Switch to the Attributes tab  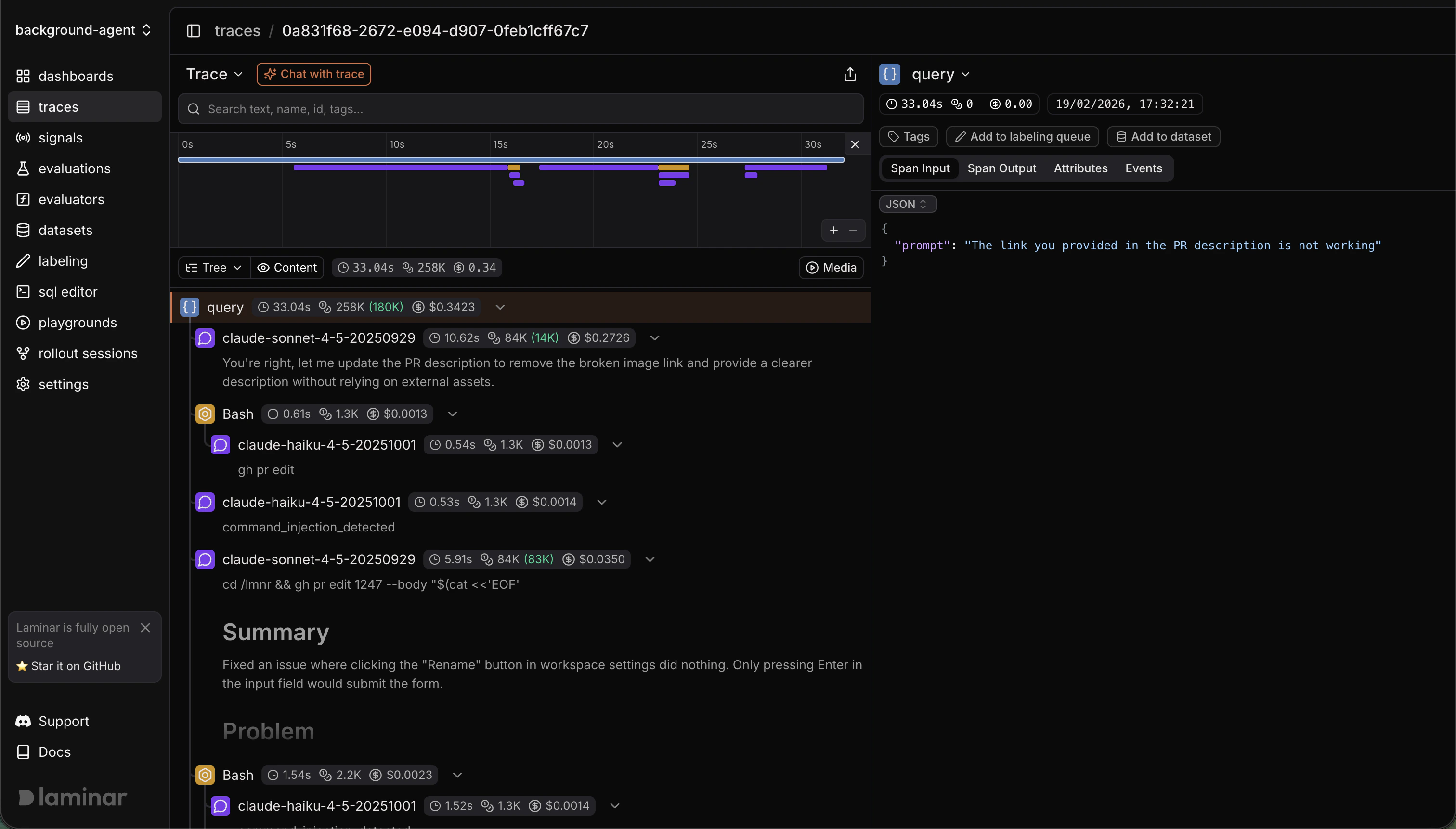pyautogui.click(x=1080, y=168)
